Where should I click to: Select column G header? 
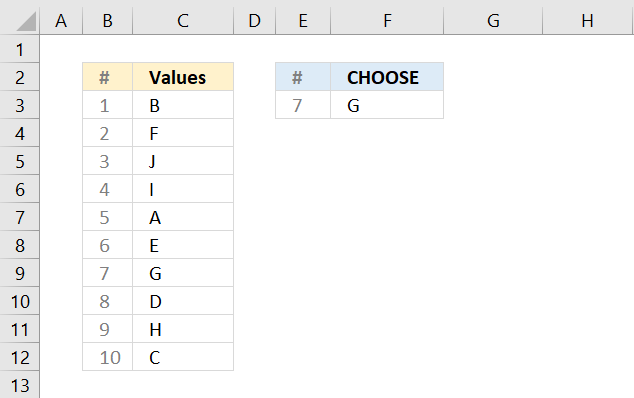click(493, 20)
